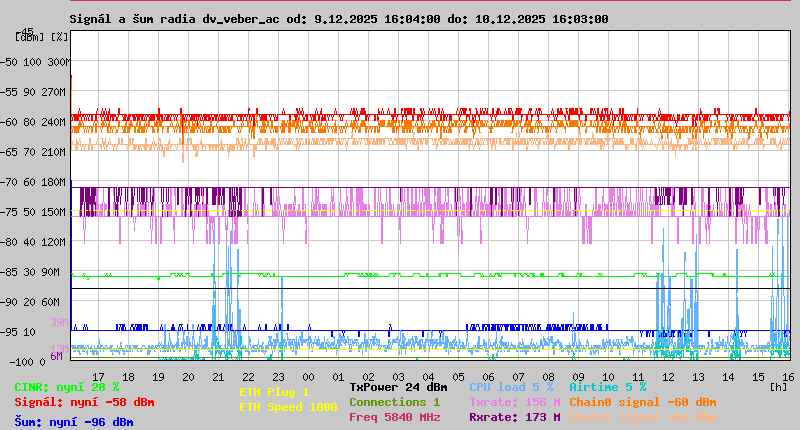800x430 pixels.
Task: Select the Airtime legend label
Action: (x=607, y=387)
